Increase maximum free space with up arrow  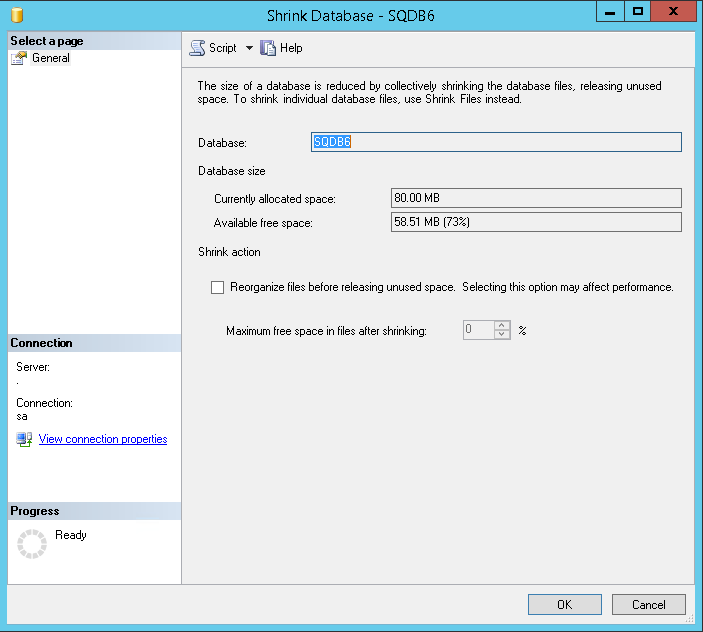pyautogui.click(x=502, y=325)
